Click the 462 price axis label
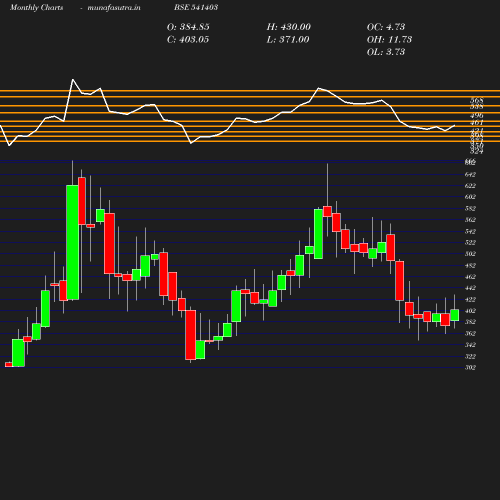Screen dimensions: 500x500 (x=470, y=277)
